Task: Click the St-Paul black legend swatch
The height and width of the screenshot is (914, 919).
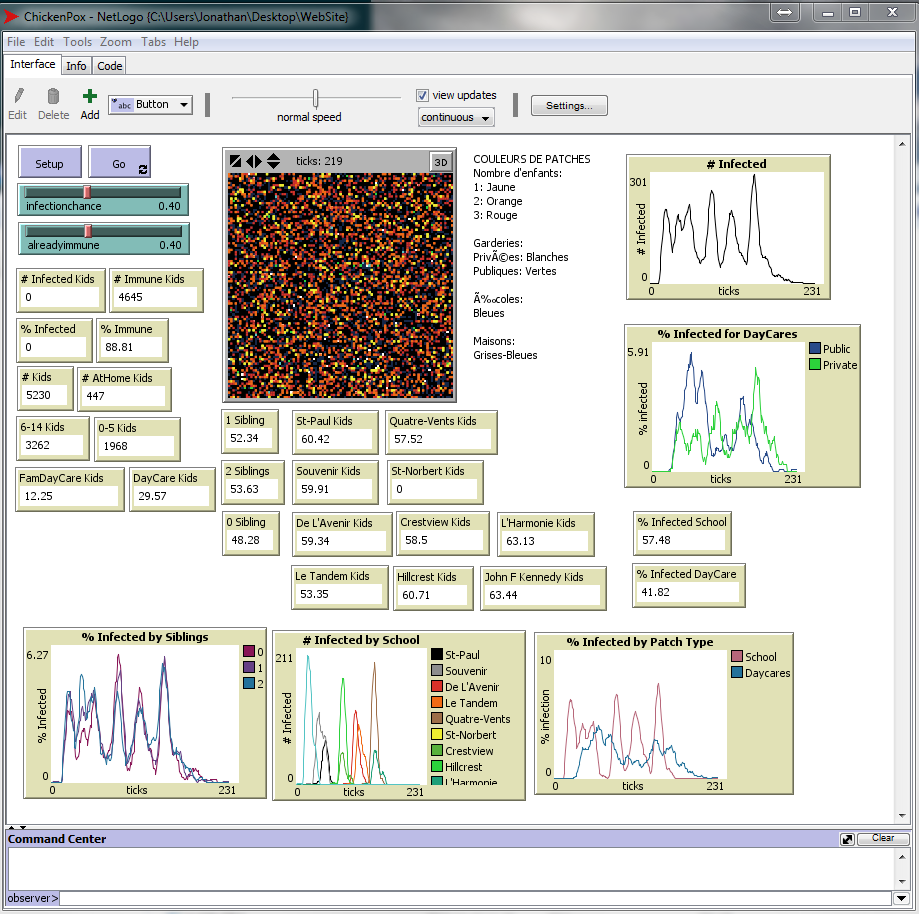Action: coord(437,654)
